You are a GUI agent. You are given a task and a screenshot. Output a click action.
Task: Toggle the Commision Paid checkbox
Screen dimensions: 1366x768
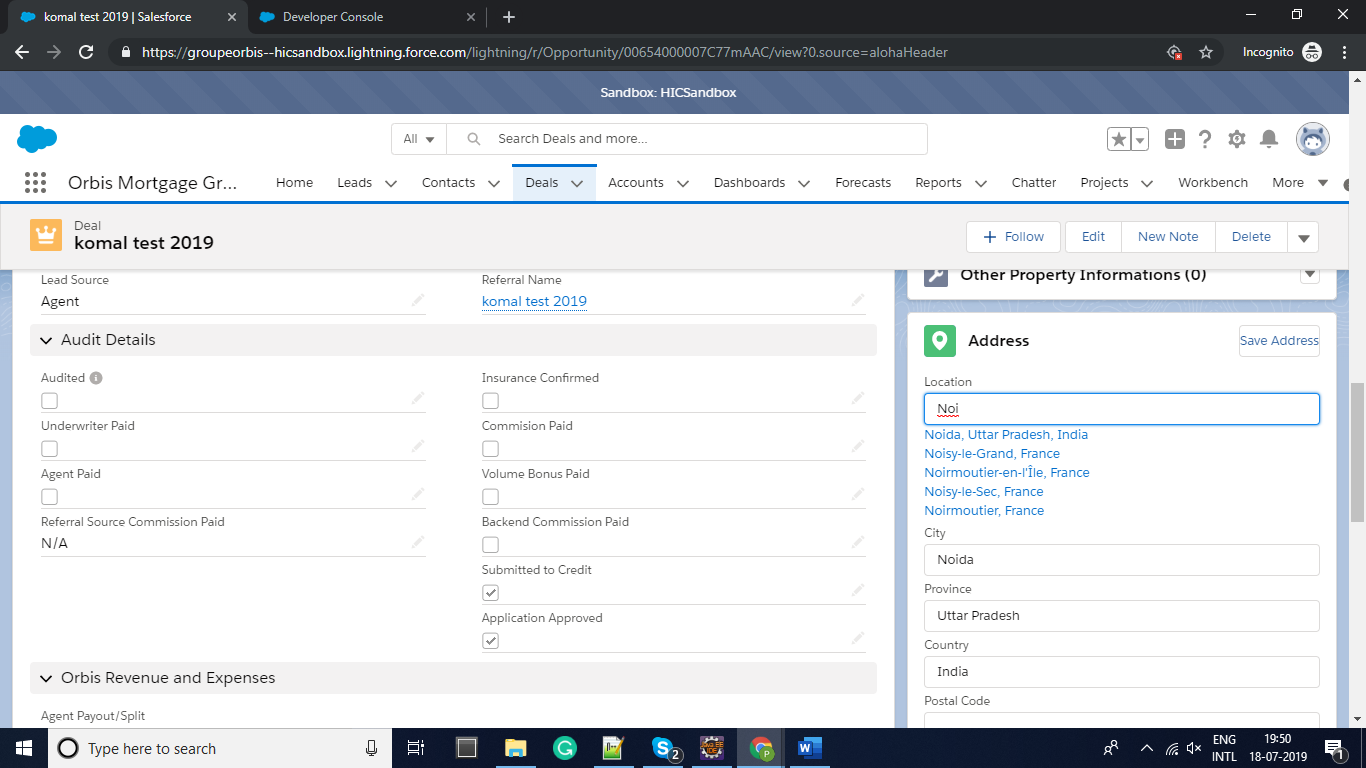click(x=490, y=449)
